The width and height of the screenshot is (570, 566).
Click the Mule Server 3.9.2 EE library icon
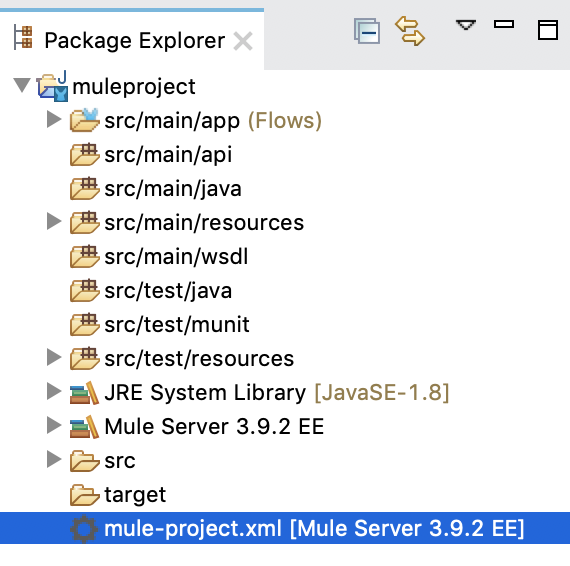[x=84, y=427]
